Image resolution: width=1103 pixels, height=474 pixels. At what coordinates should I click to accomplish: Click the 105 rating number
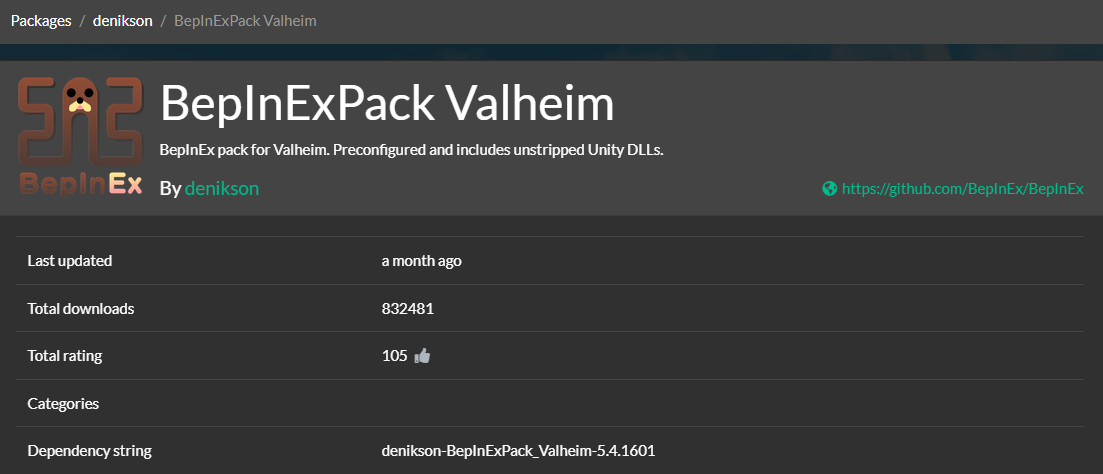click(x=394, y=355)
